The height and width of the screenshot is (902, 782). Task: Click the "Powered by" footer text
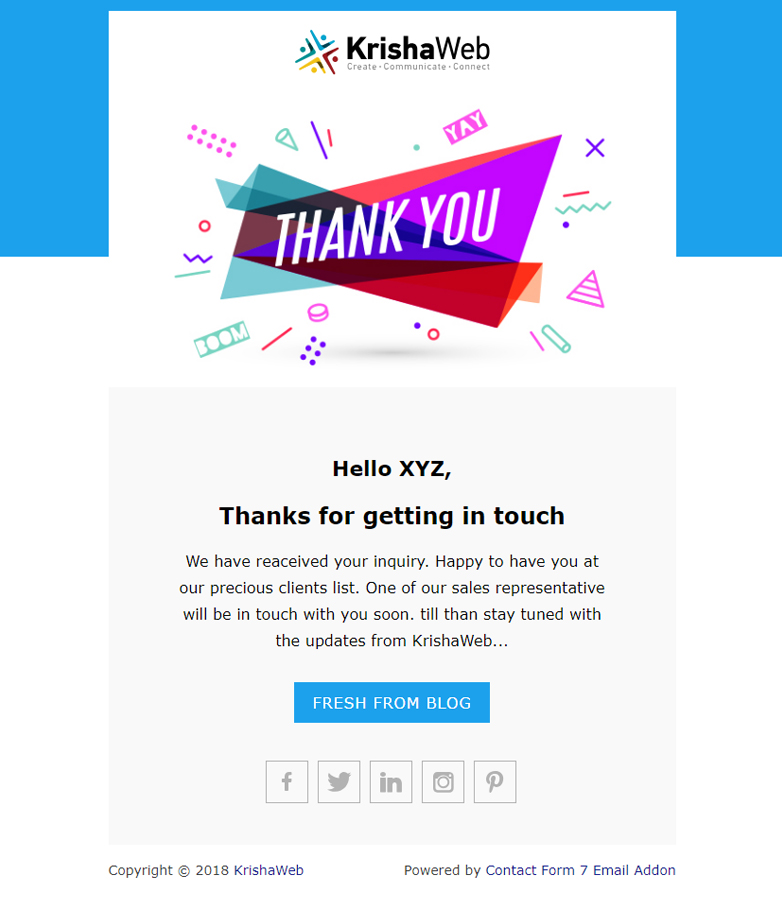point(442,870)
